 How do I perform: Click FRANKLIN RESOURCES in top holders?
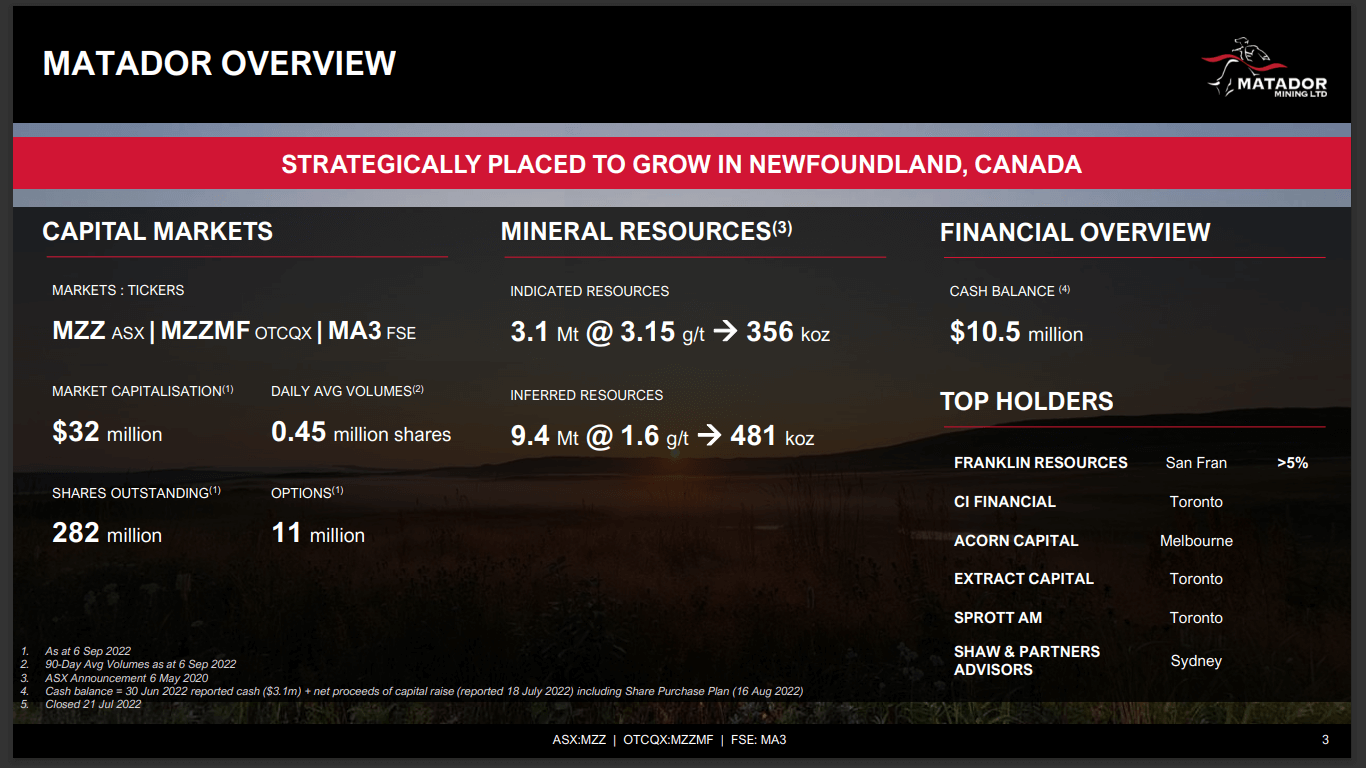pos(1041,463)
